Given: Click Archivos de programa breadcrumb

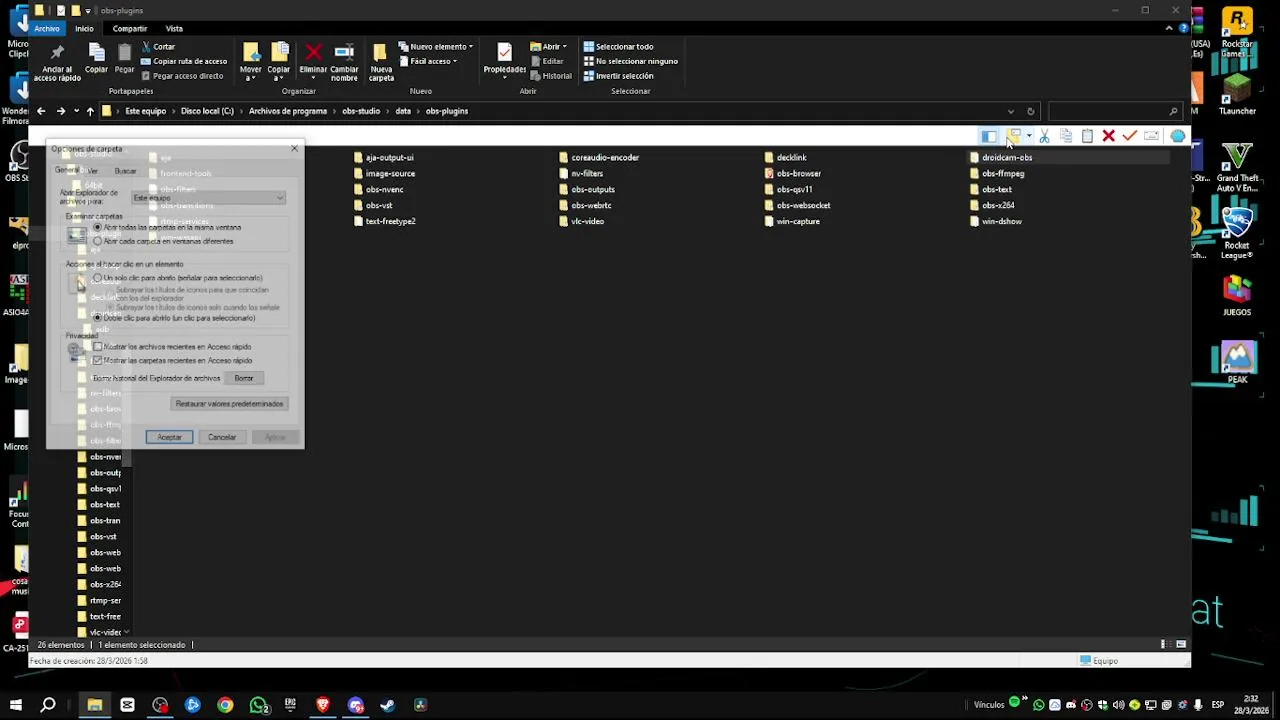Looking at the screenshot, I should [x=288, y=111].
